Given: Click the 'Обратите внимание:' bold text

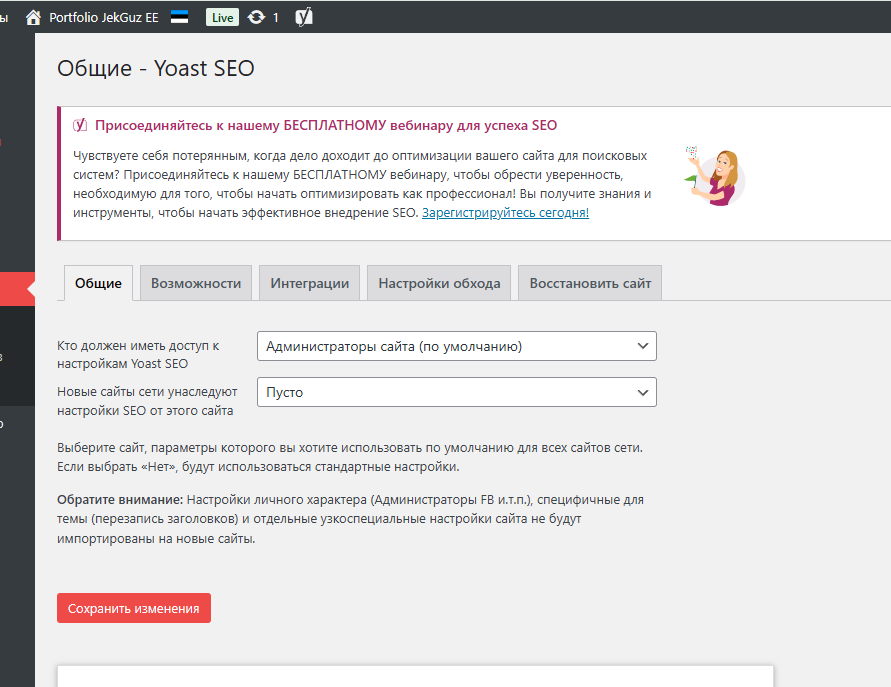Looking at the screenshot, I should (x=120, y=500).
